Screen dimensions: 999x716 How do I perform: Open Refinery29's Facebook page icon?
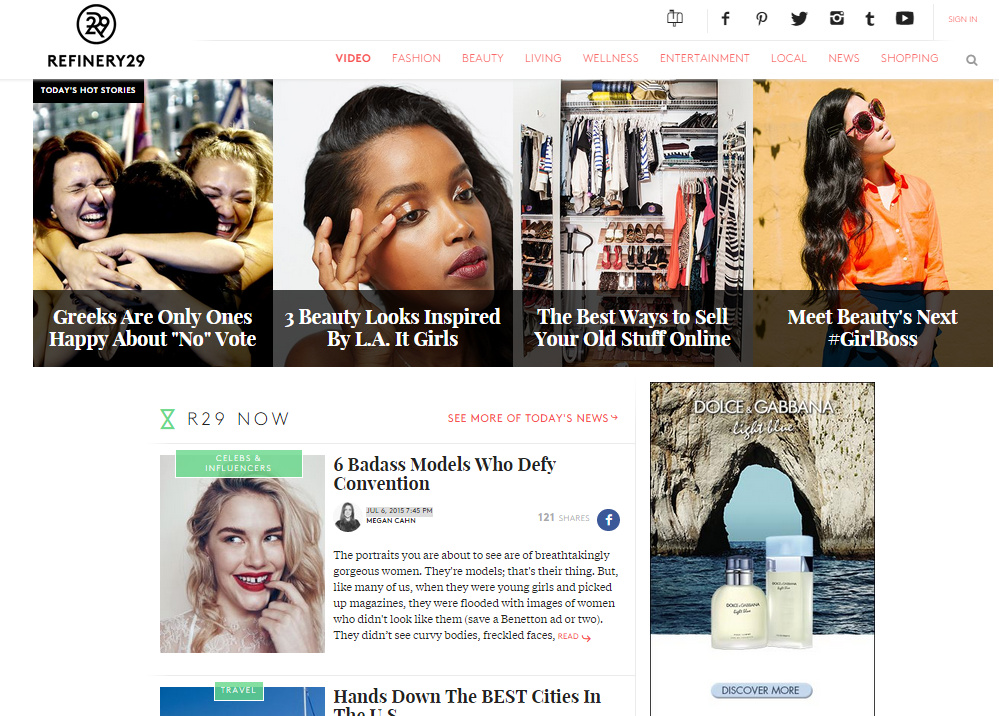(726, 19)
